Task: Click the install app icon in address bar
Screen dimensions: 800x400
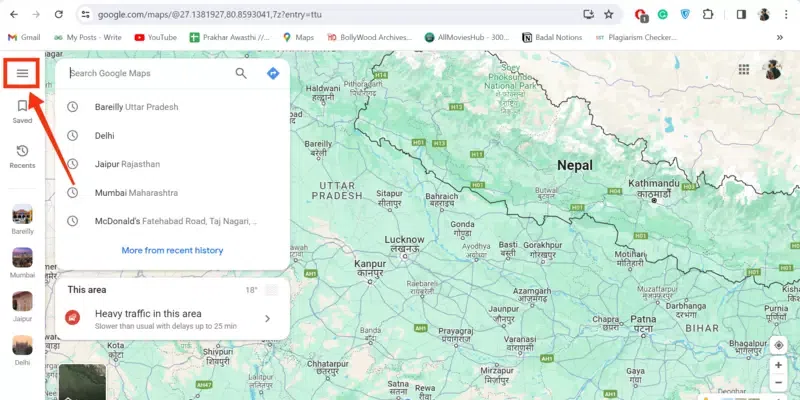Action: [589, 14]
